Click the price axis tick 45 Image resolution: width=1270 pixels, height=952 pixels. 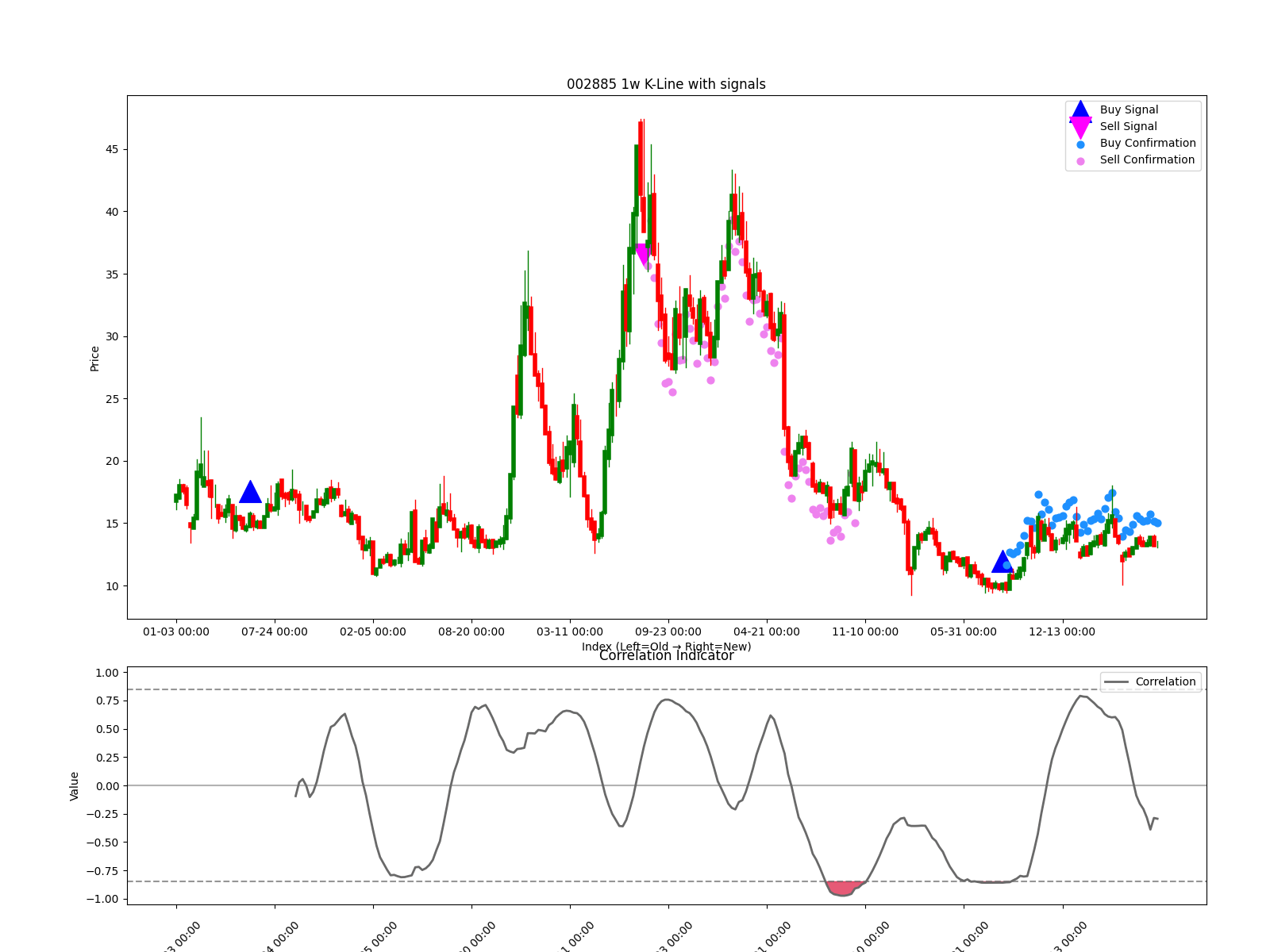pyautogui.click(x=111, y=149)
